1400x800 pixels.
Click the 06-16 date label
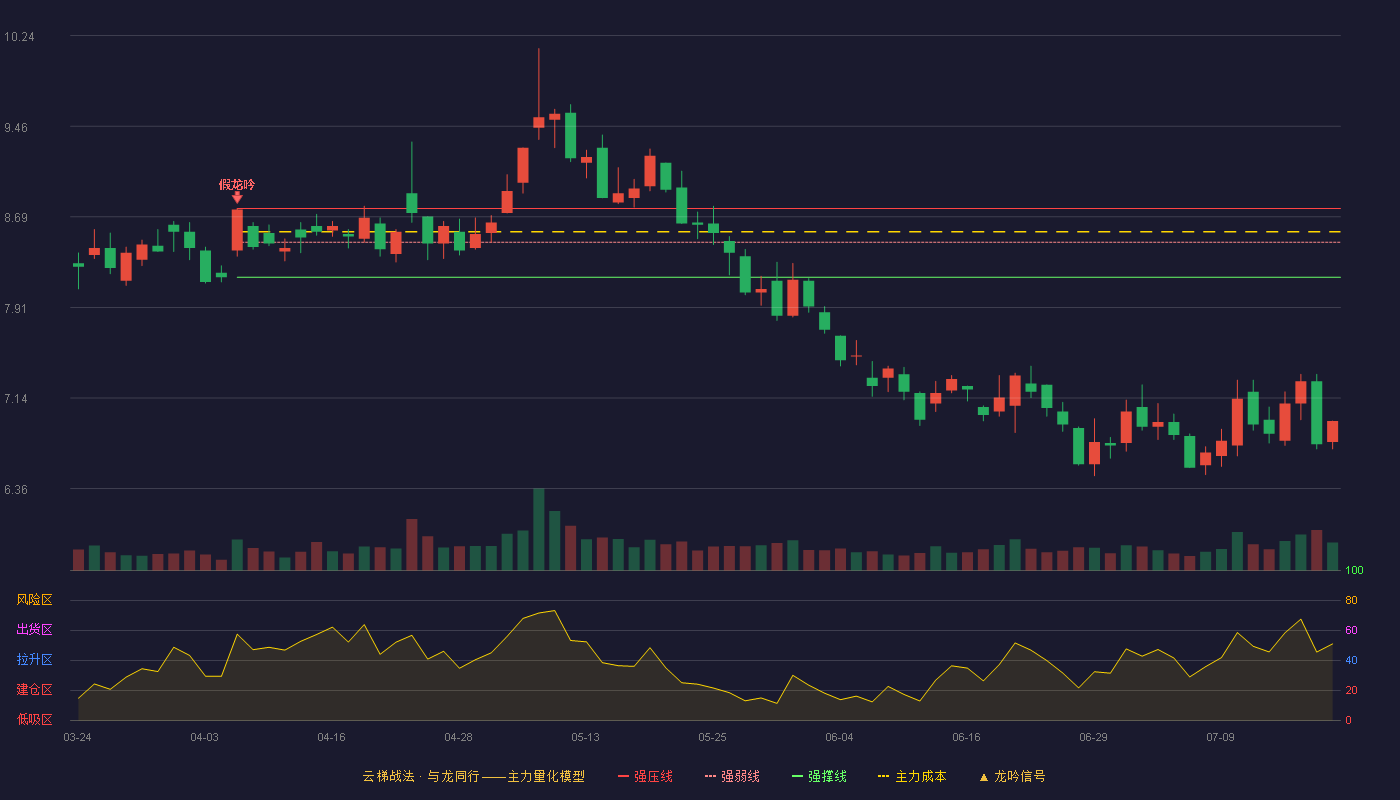[x=966, y=737]
